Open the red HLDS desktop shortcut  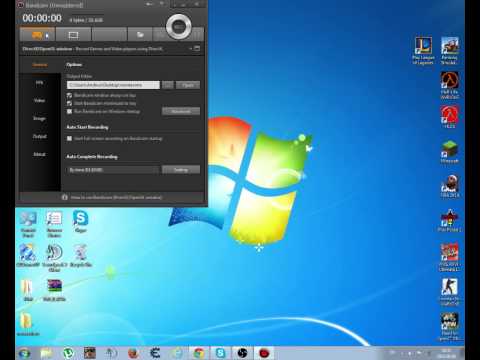449,117
